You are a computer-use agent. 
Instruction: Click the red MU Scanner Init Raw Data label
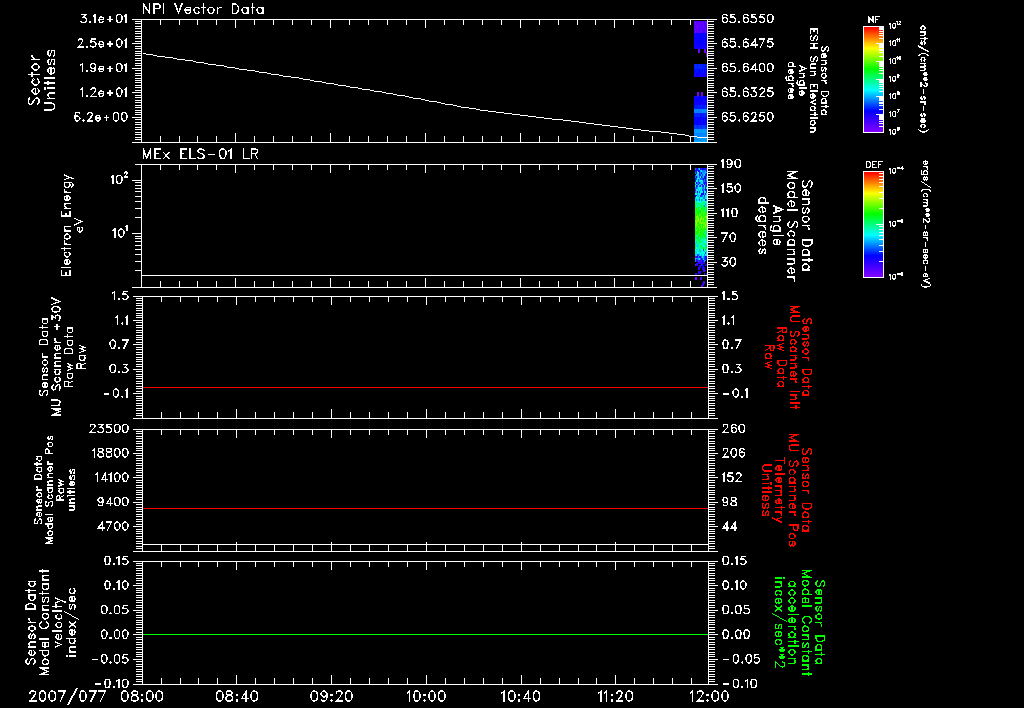point(786,357)
